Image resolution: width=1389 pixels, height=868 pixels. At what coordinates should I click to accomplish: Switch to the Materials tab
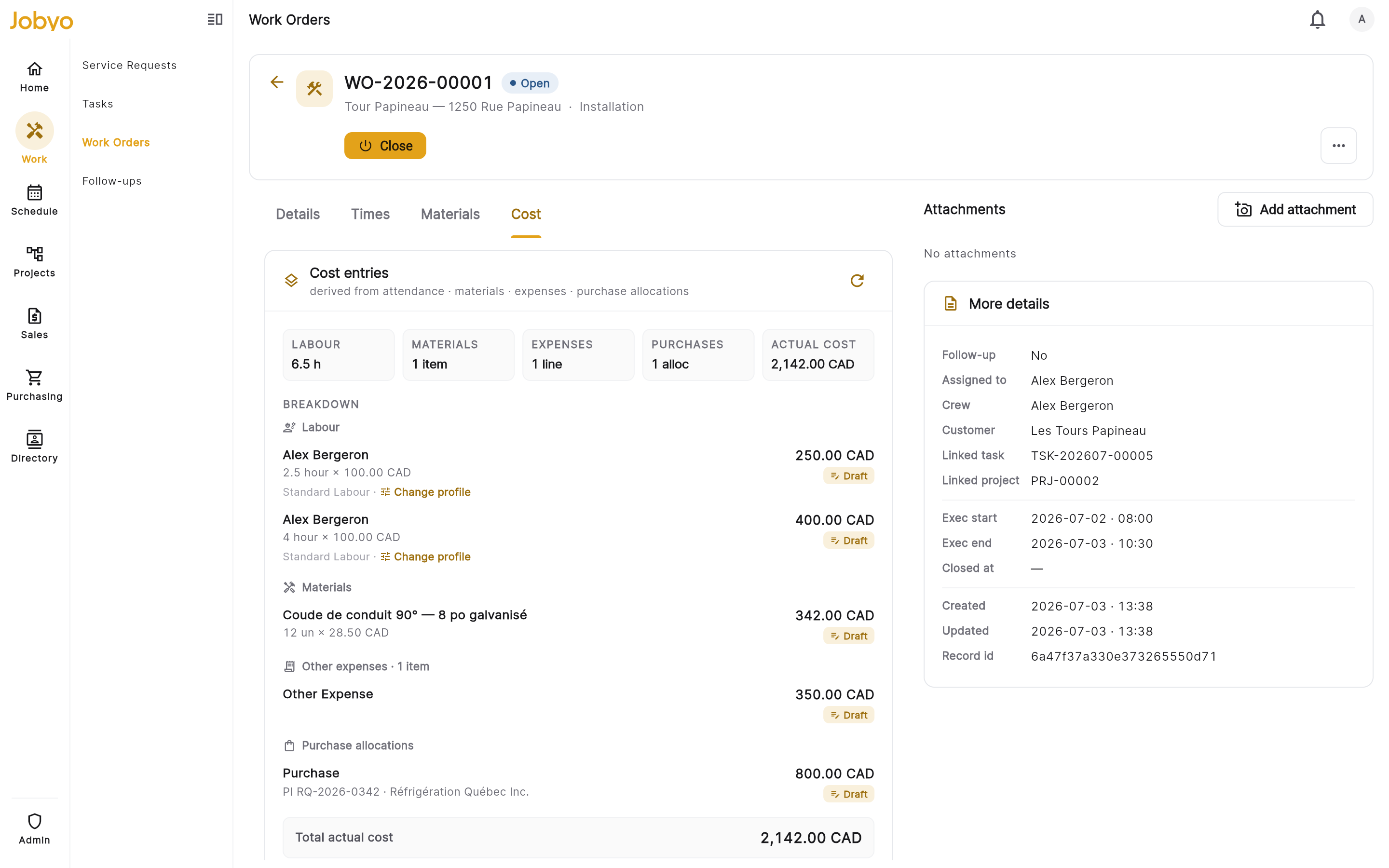click(x=450, y=214)
